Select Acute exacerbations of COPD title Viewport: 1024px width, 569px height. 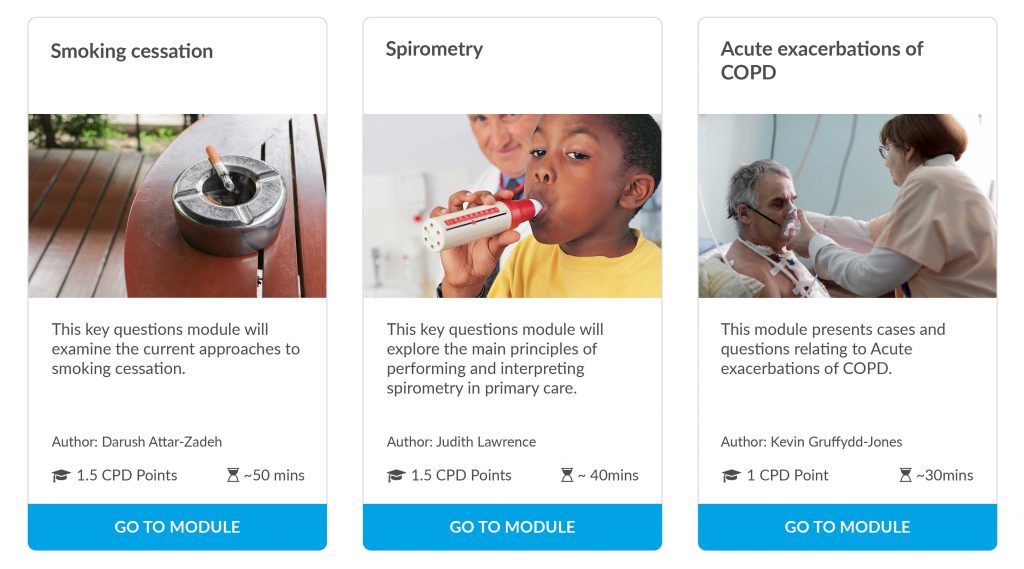(x=822, y=60)
